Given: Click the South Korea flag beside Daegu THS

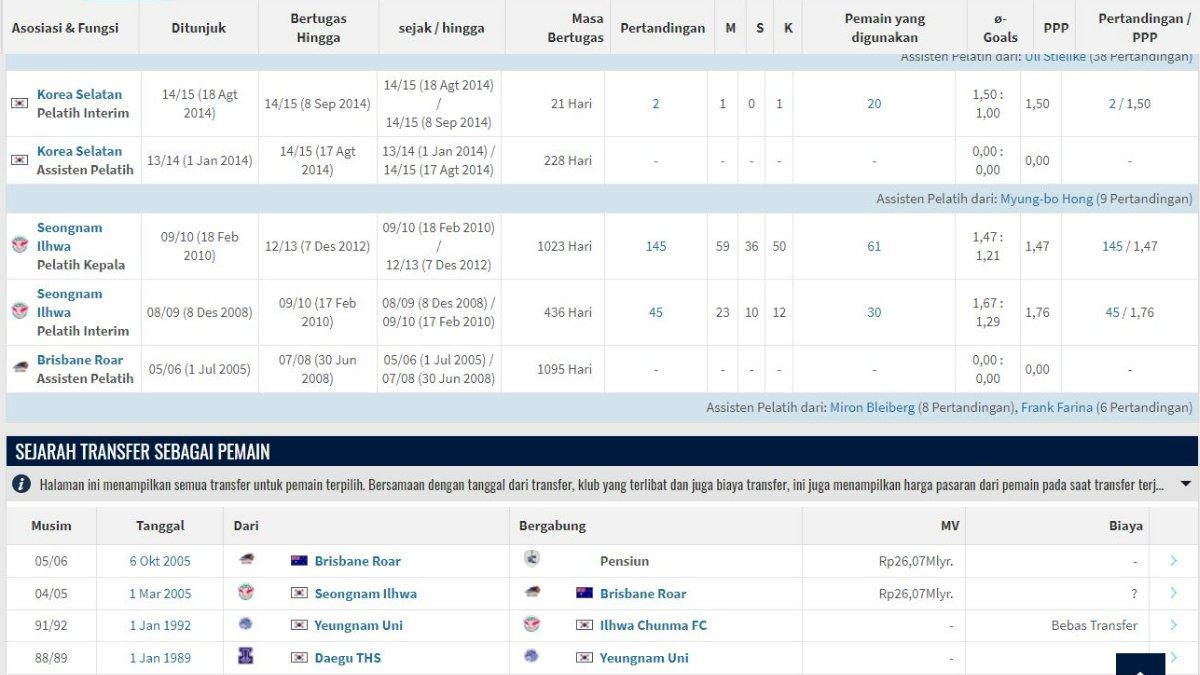Looking at the screenshot, I should [299, 658].
